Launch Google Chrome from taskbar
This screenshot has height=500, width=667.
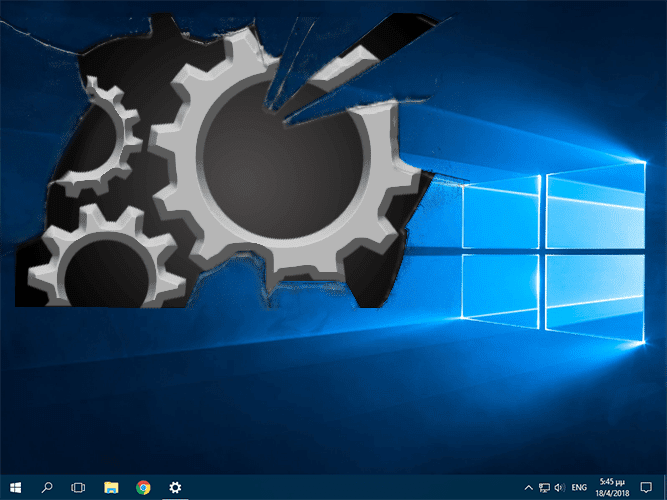click(143, 487)
